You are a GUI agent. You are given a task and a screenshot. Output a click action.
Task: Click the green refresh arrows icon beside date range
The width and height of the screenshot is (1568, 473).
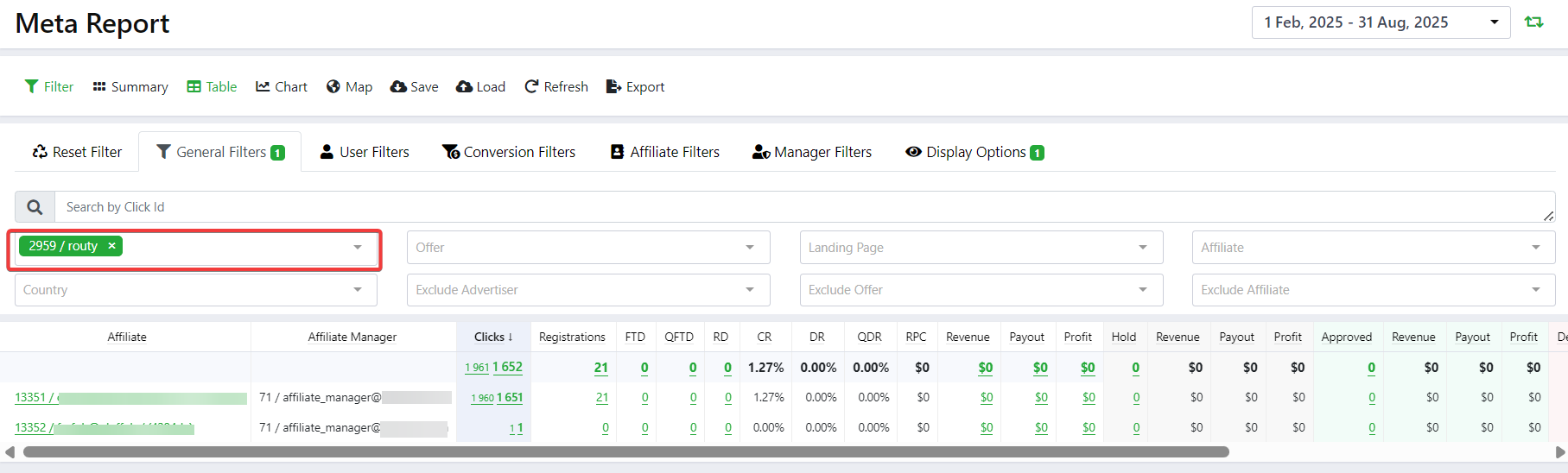click(x=1534, y=22)
